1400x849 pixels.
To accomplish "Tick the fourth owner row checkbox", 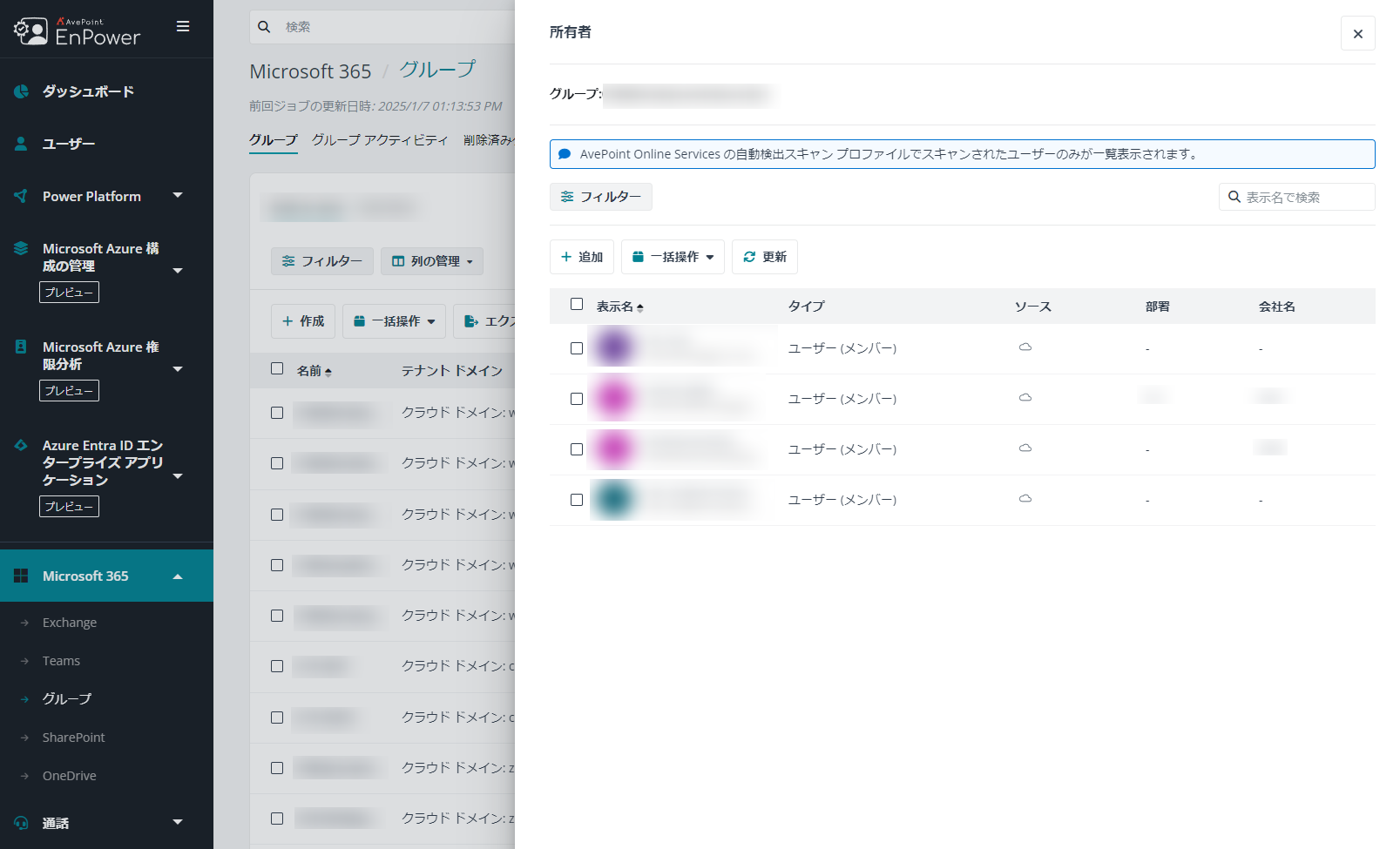I will point(577,500).
